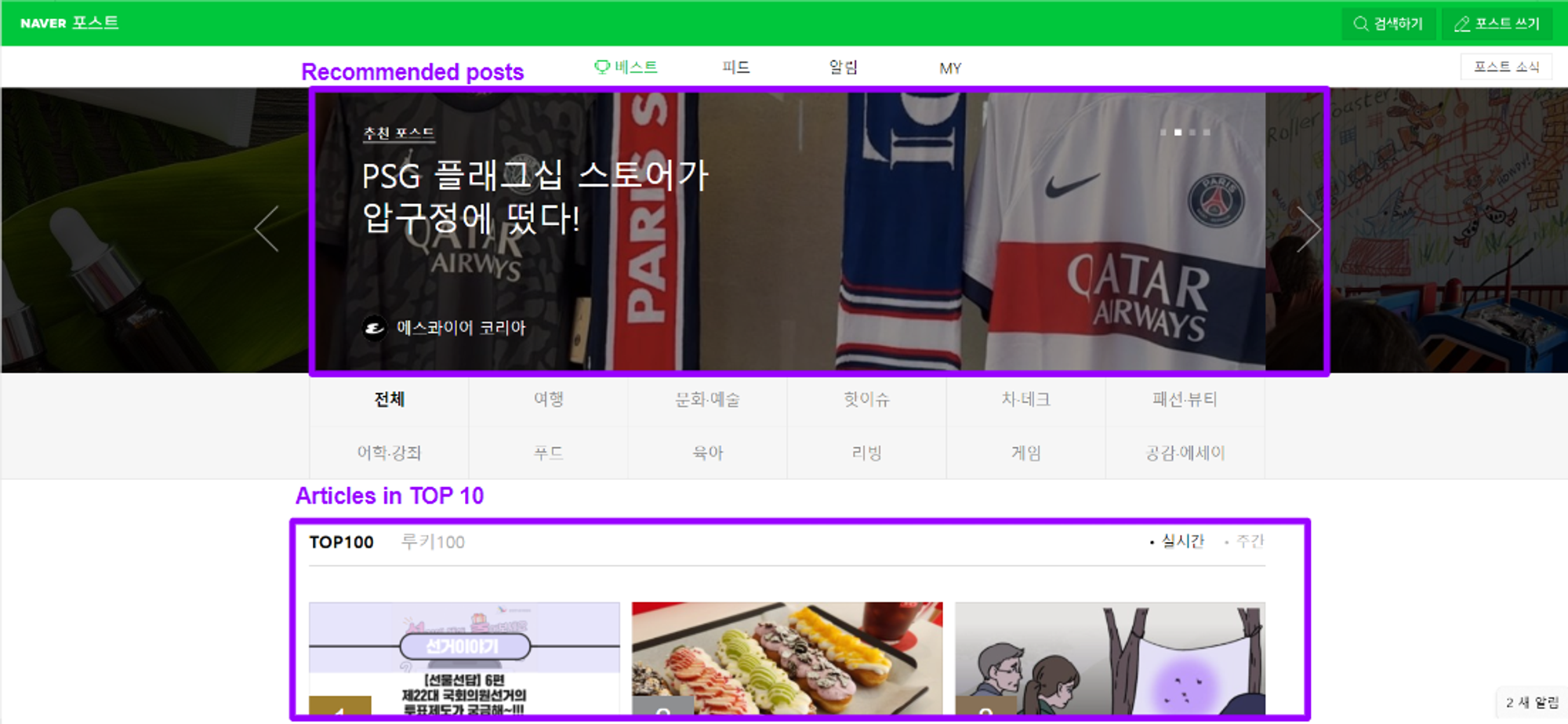Open the PSG 플래그십 스토어 headline
The image size is (1568, 724).
click(535, 196)
